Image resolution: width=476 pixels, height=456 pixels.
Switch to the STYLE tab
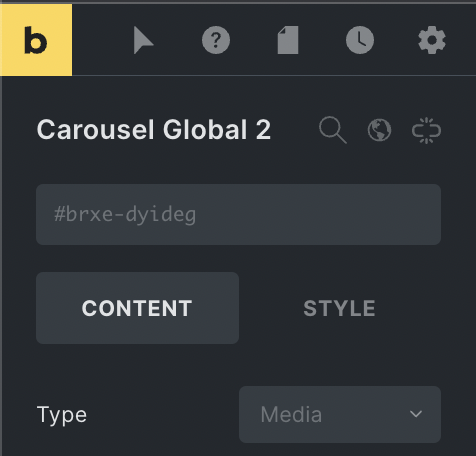click(x=340, y=308)
